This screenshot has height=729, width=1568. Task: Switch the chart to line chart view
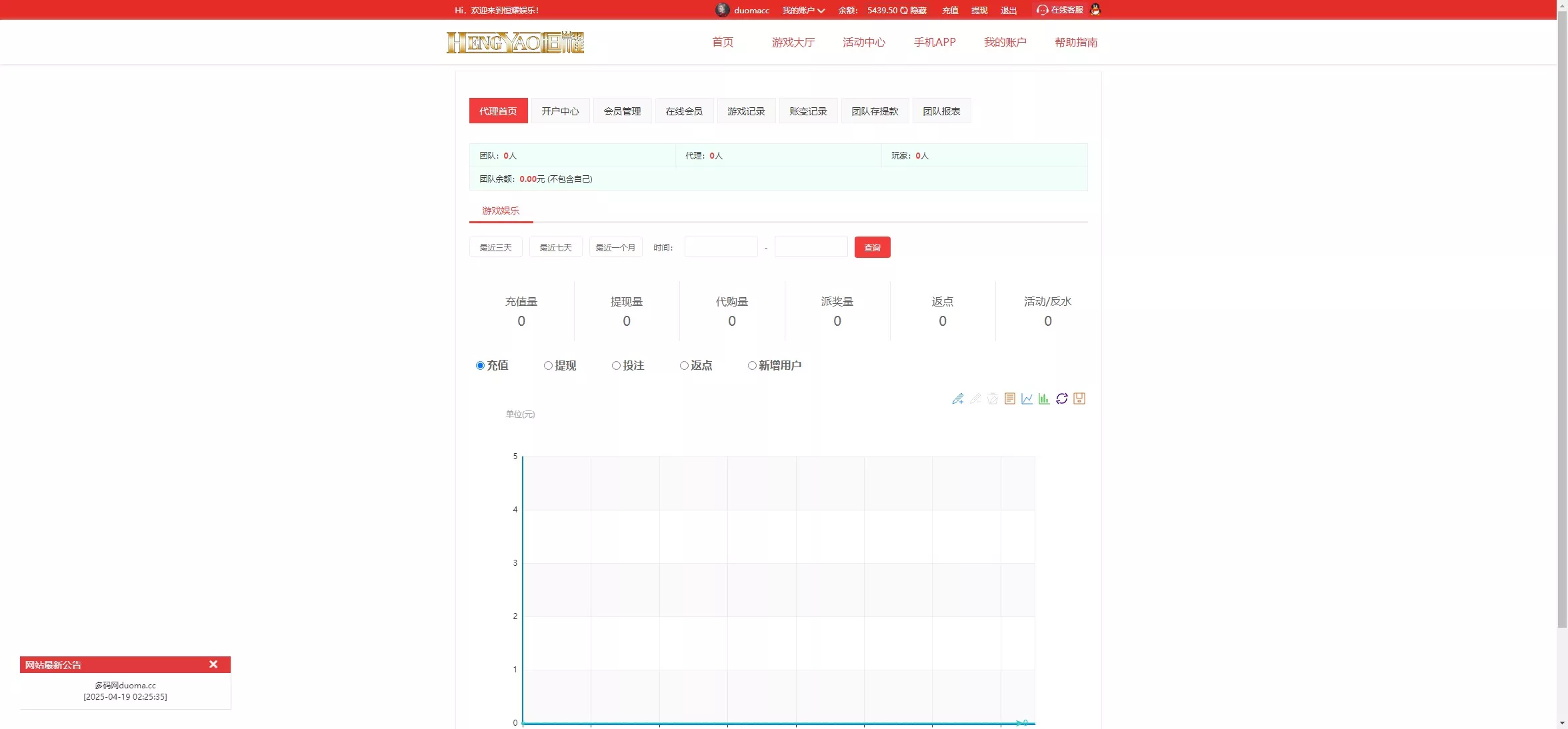[x=1027, y=398]
